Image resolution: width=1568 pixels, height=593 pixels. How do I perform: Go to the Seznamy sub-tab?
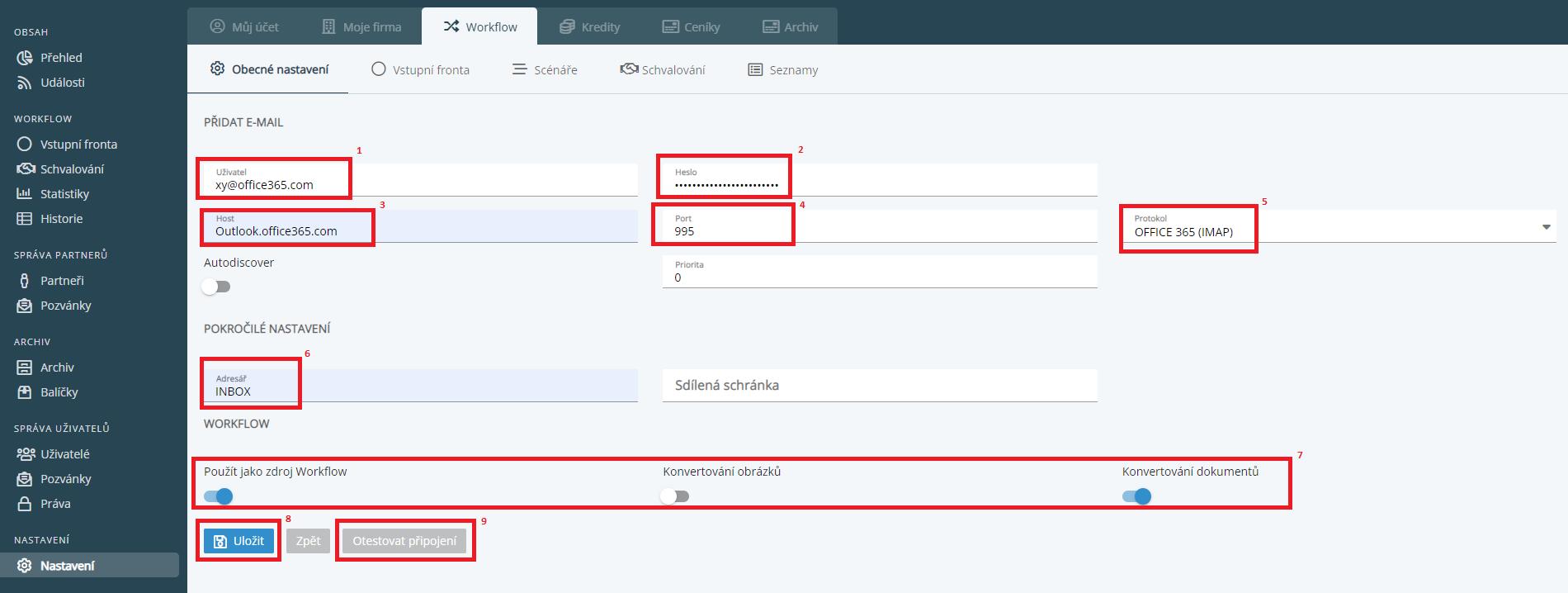click(x=782, y=70)
